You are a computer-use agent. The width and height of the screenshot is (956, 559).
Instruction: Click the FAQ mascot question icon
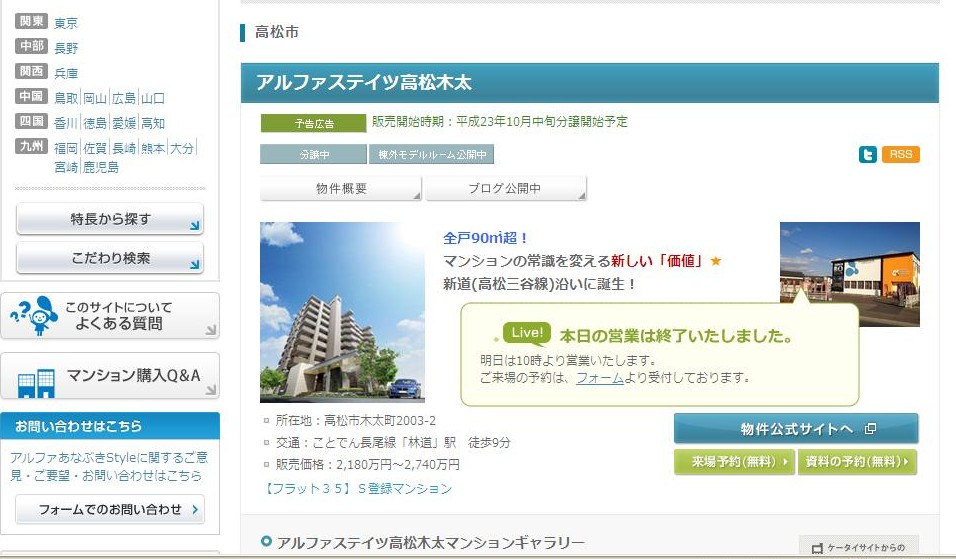point(34,315)
